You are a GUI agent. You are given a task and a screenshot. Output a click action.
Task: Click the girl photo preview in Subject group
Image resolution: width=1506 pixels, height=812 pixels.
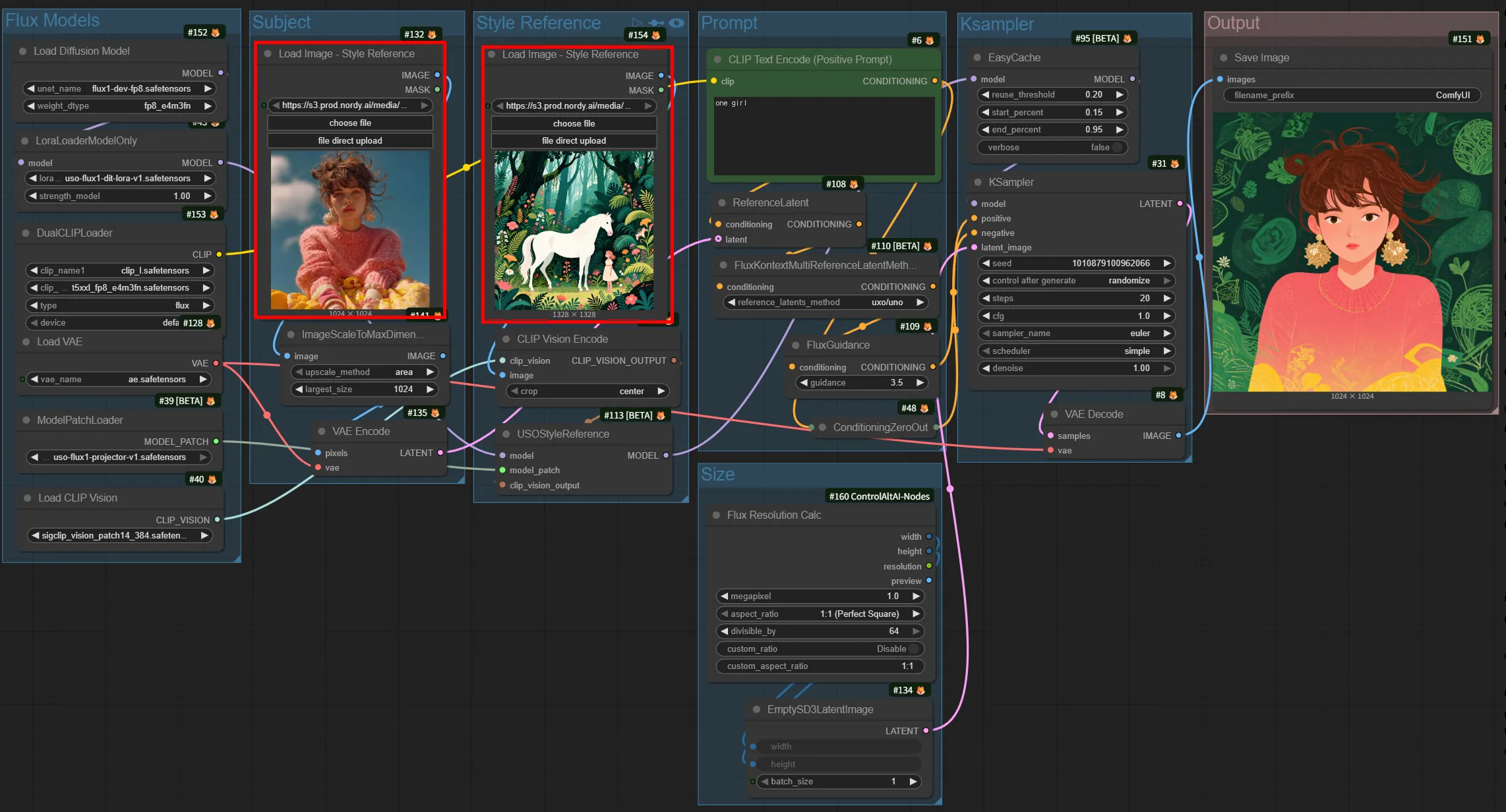tap(350, 231)
